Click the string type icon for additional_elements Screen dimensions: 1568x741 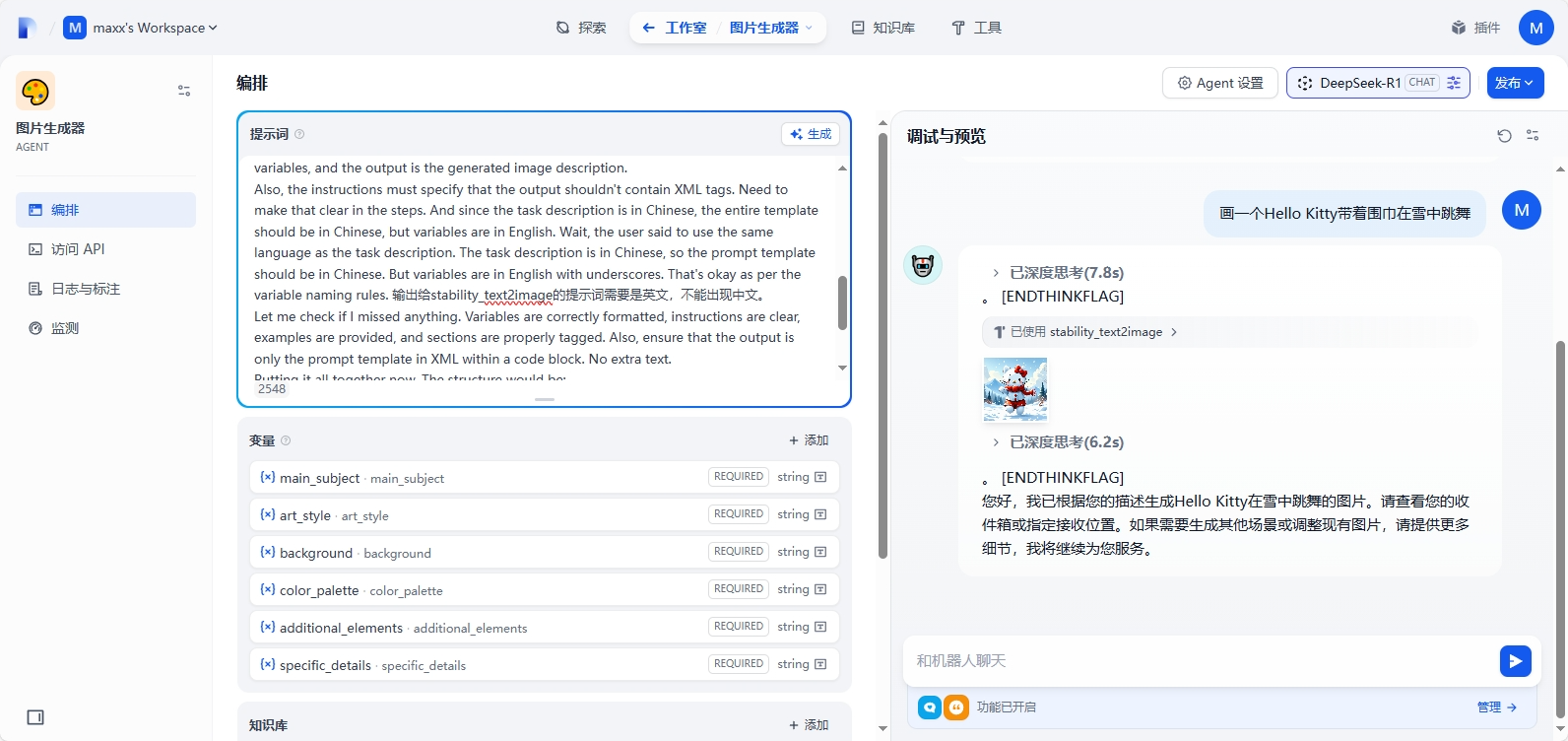pos(820,627)
